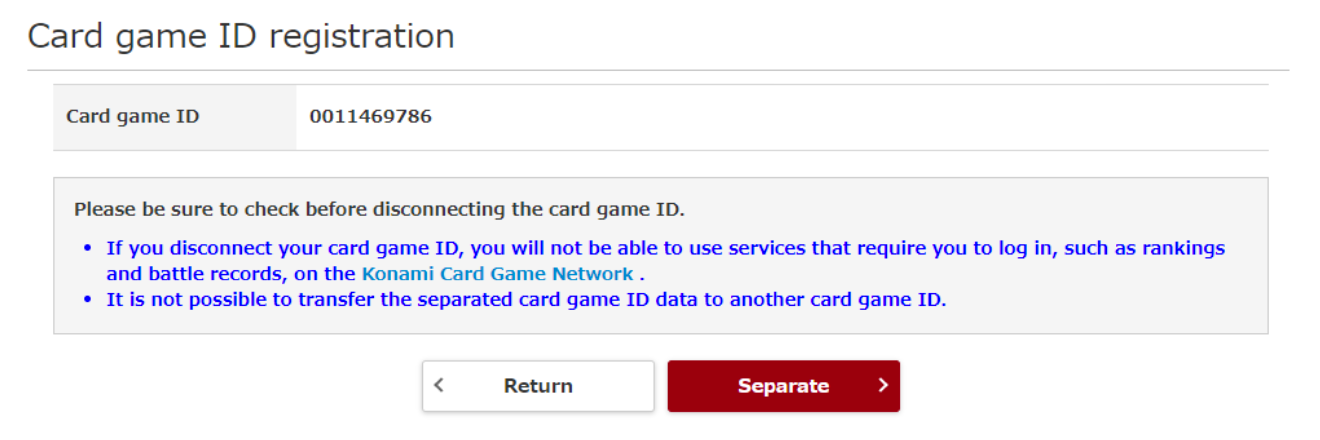The width and height of the screenshot is (1320, 440).
Task: Click the bullet dot before "If you disconnect"
Action: pyautogui.click(x=88, y=248)
